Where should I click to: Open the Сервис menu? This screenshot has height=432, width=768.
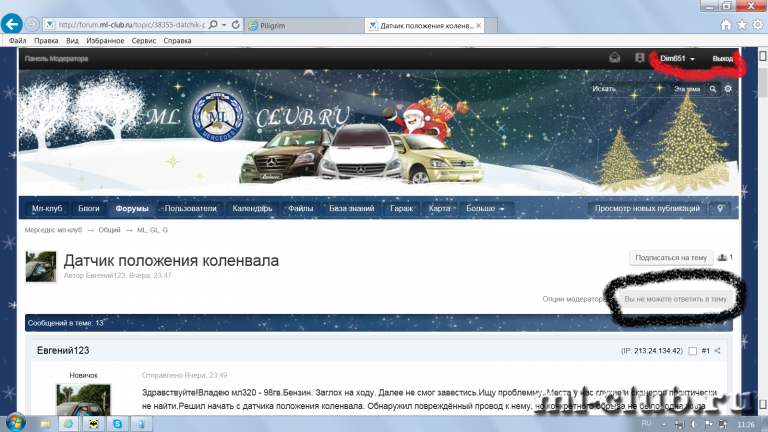[144, 41]
